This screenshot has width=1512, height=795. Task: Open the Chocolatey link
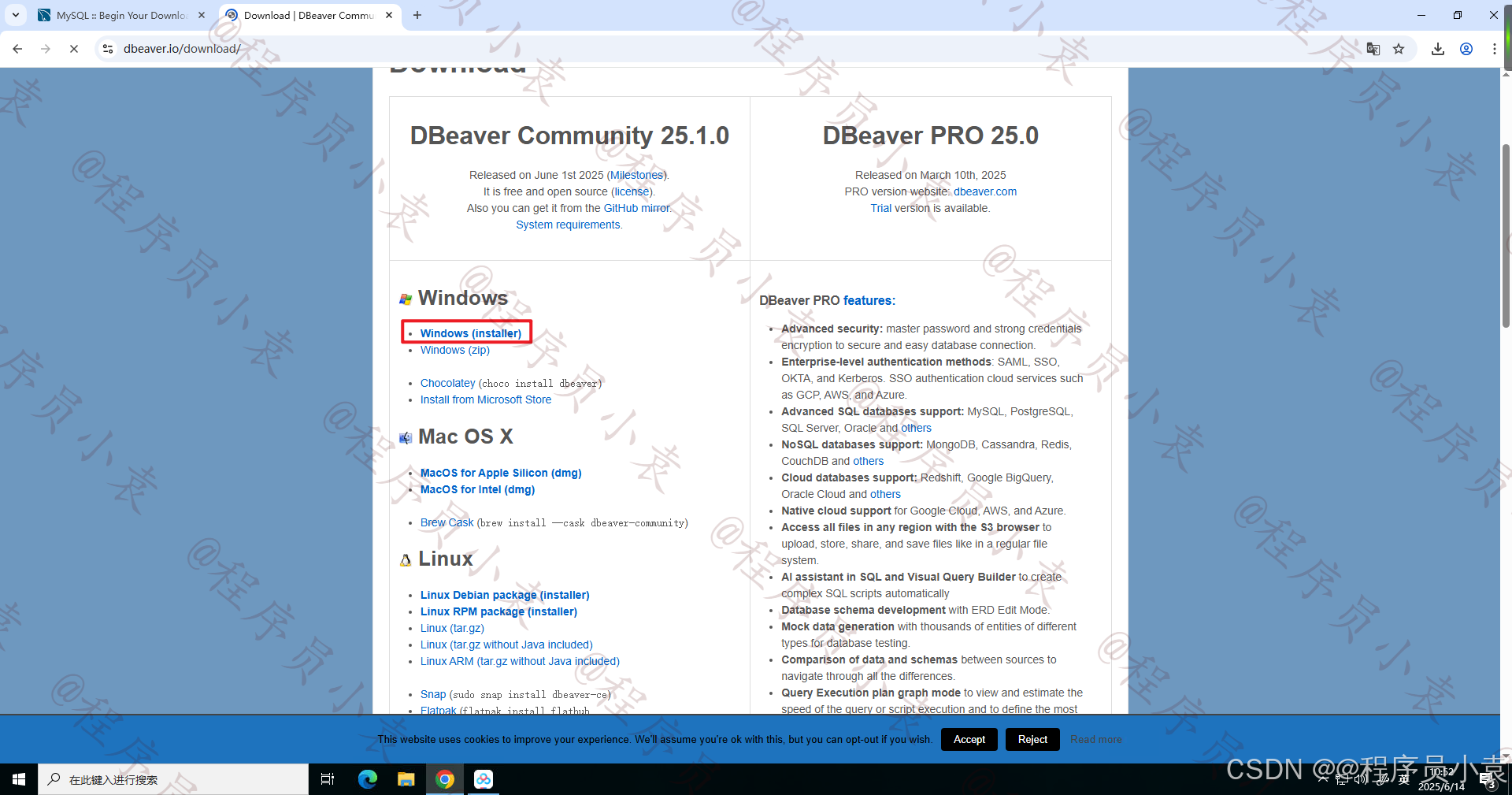447,383
